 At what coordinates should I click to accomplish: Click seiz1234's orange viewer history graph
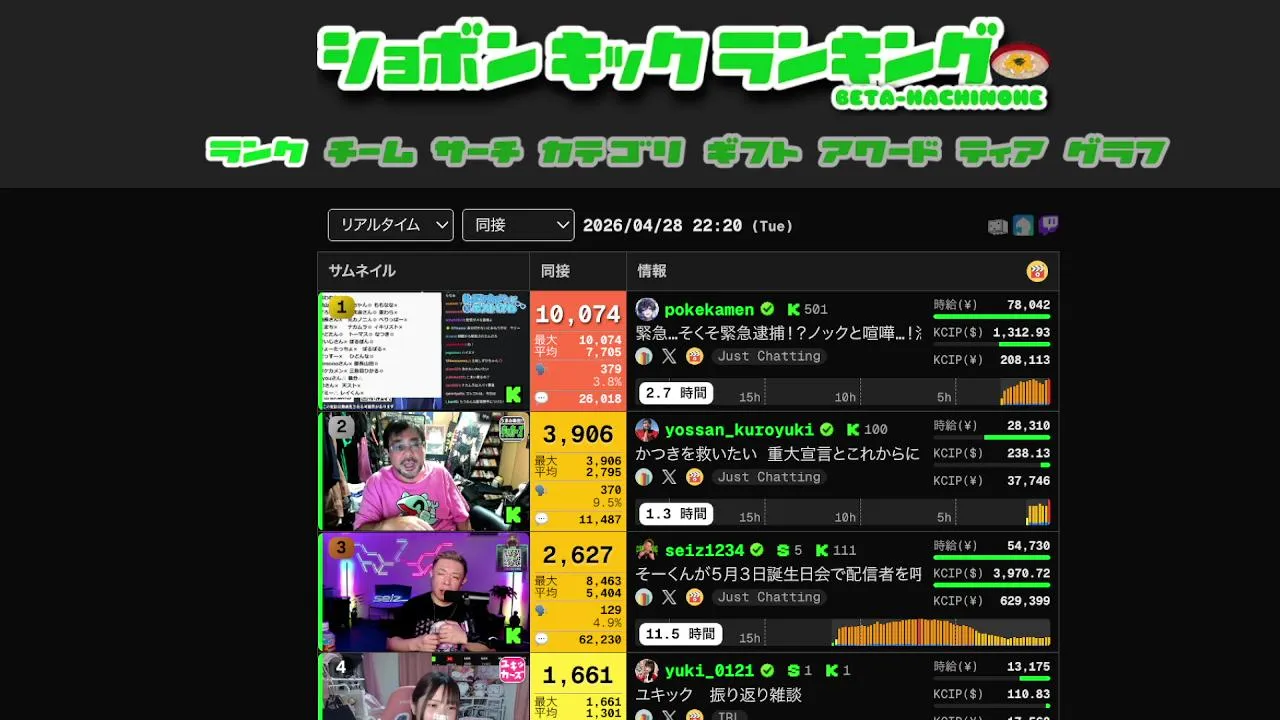(x=941, y=632)
